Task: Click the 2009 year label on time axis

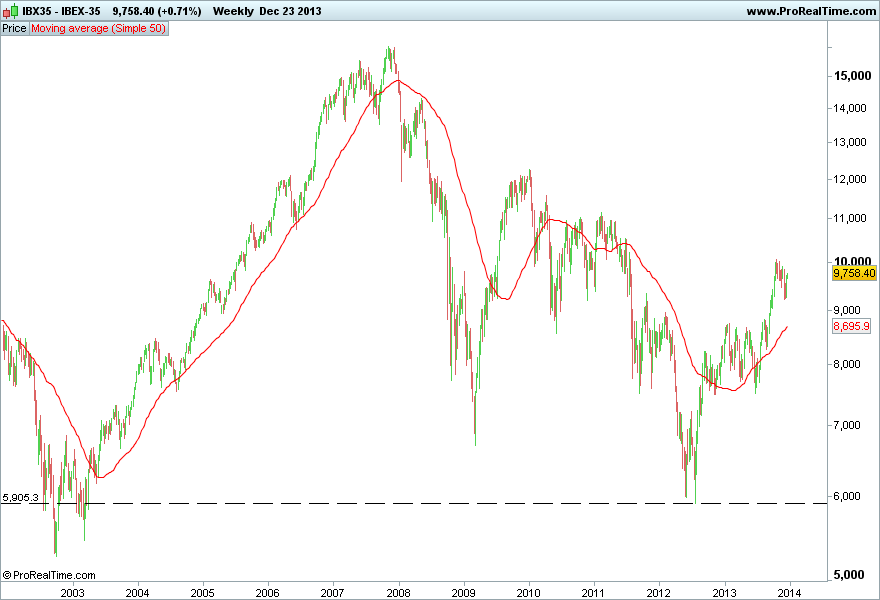Action: tap(464, 593)
